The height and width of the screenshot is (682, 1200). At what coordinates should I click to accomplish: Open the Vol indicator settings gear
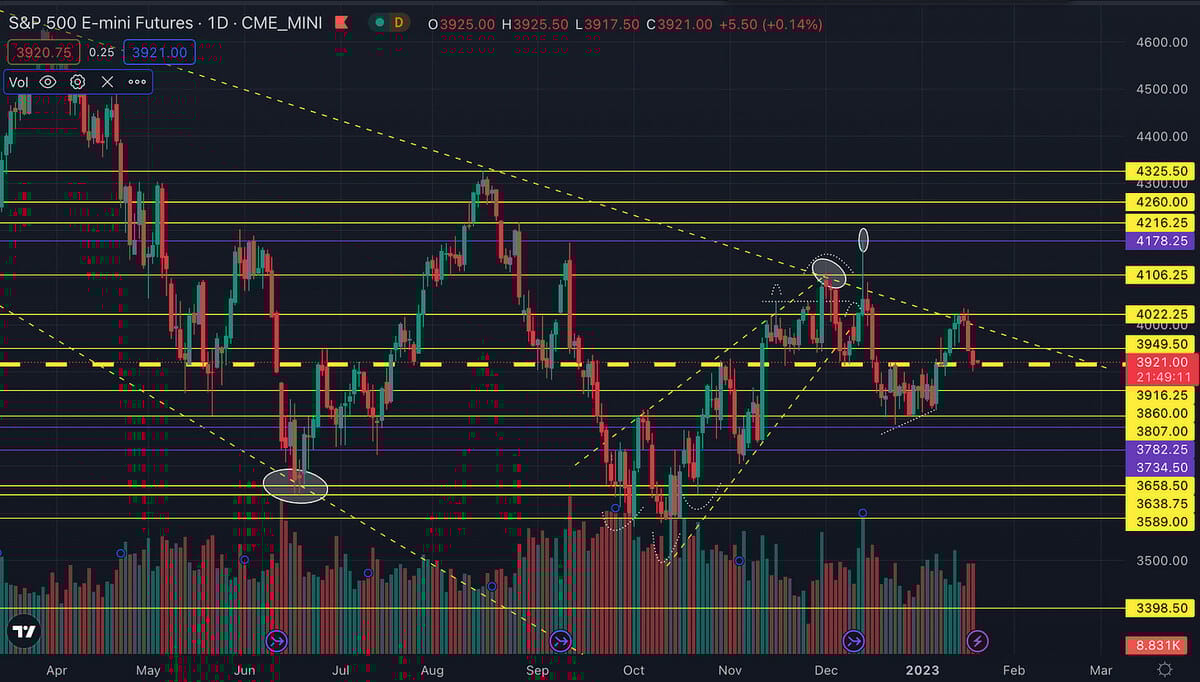78,82
